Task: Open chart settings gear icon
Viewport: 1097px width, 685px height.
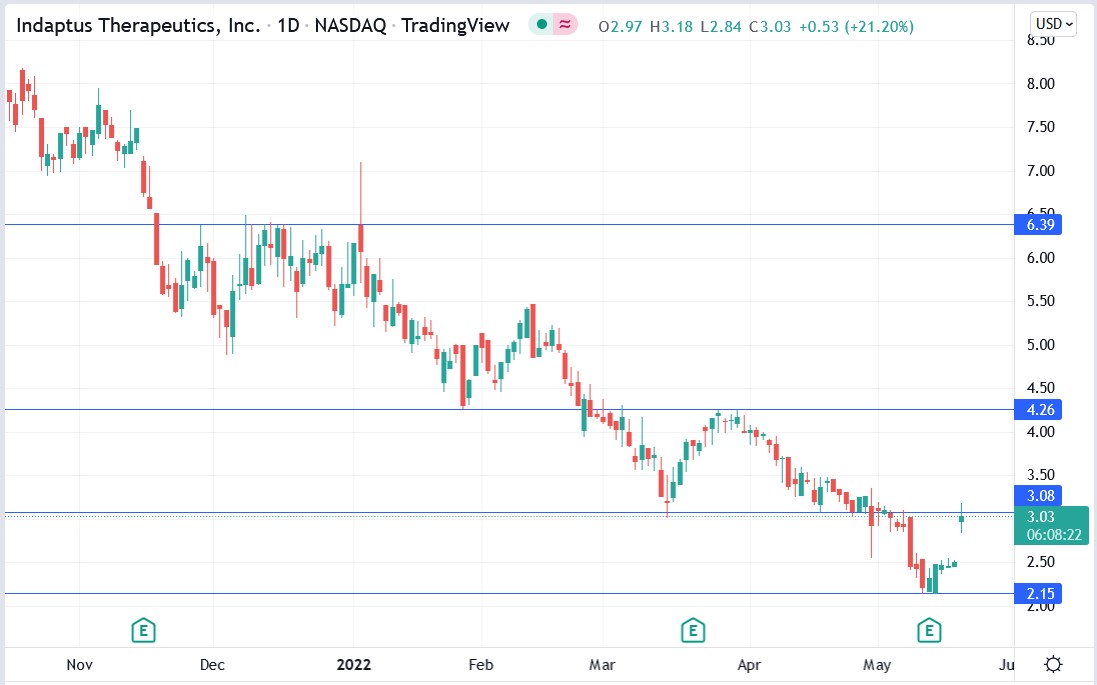Action: click(x=1053, y=664)
